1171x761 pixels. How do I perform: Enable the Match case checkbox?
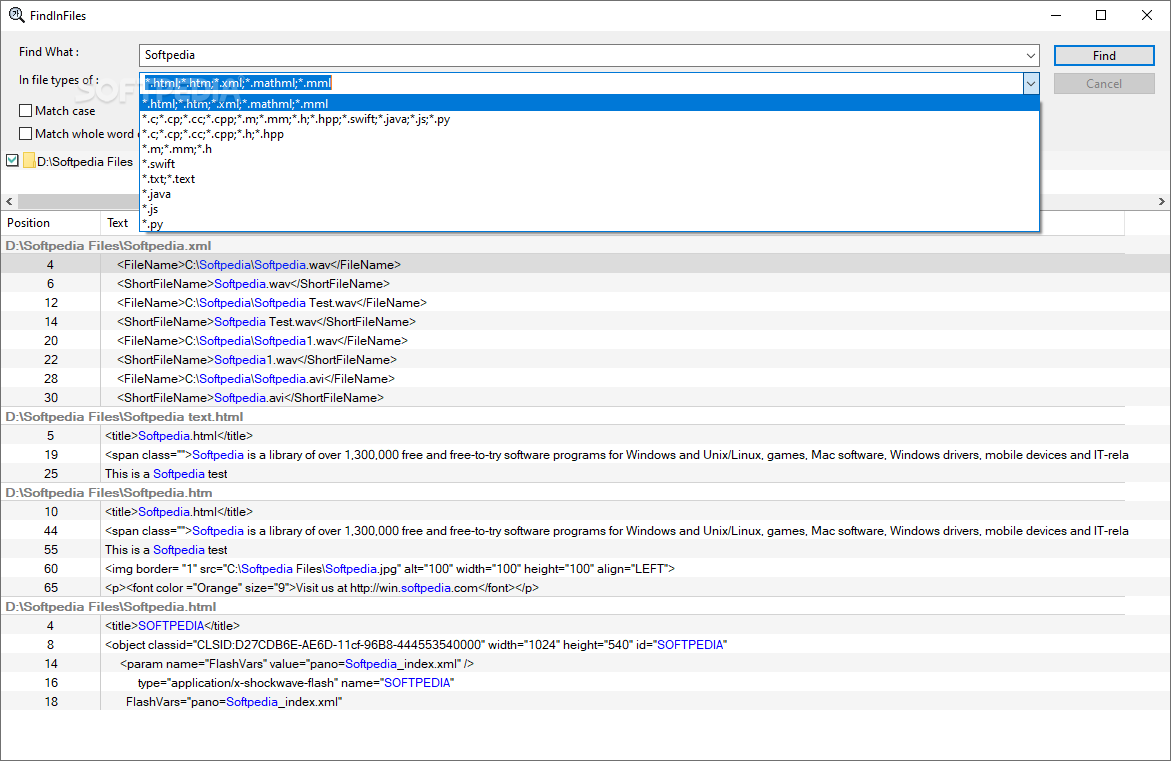pos(25,111)
